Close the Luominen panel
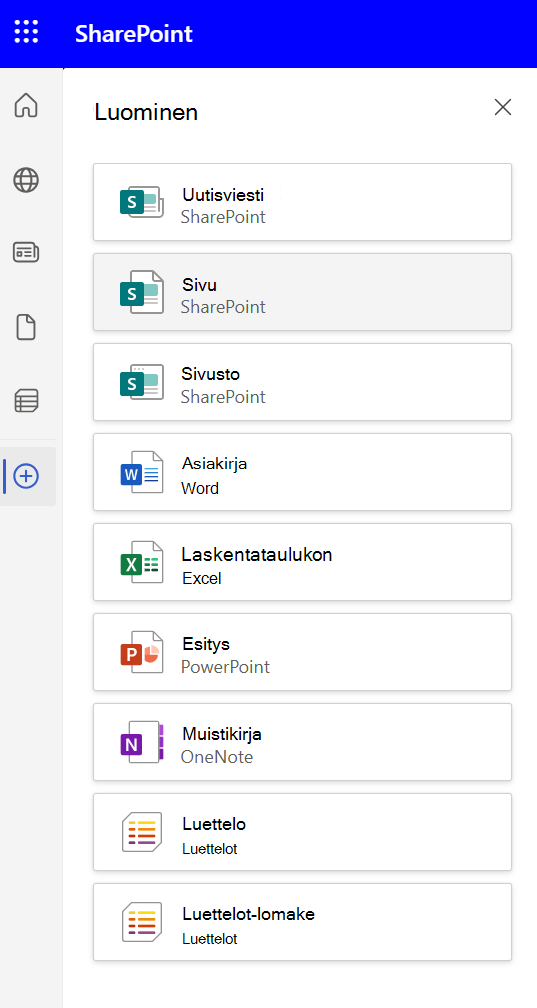 click(x=503, y=107)
